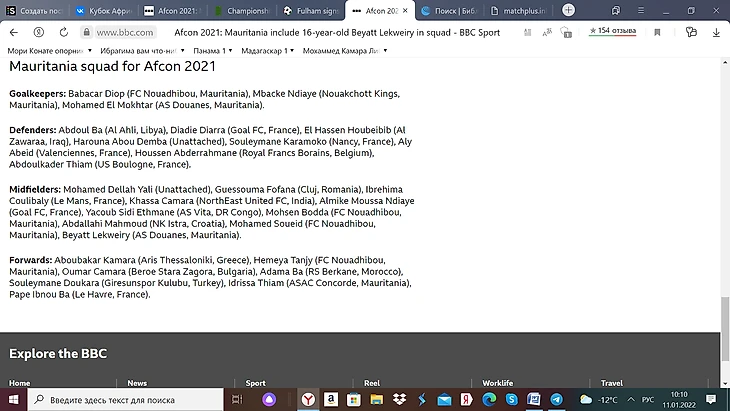Expand the Ибрагима вам что-ни bookmark dropdown
Image resolution: width=730 pixels, height=411 pixels.
tap(182, 51)
